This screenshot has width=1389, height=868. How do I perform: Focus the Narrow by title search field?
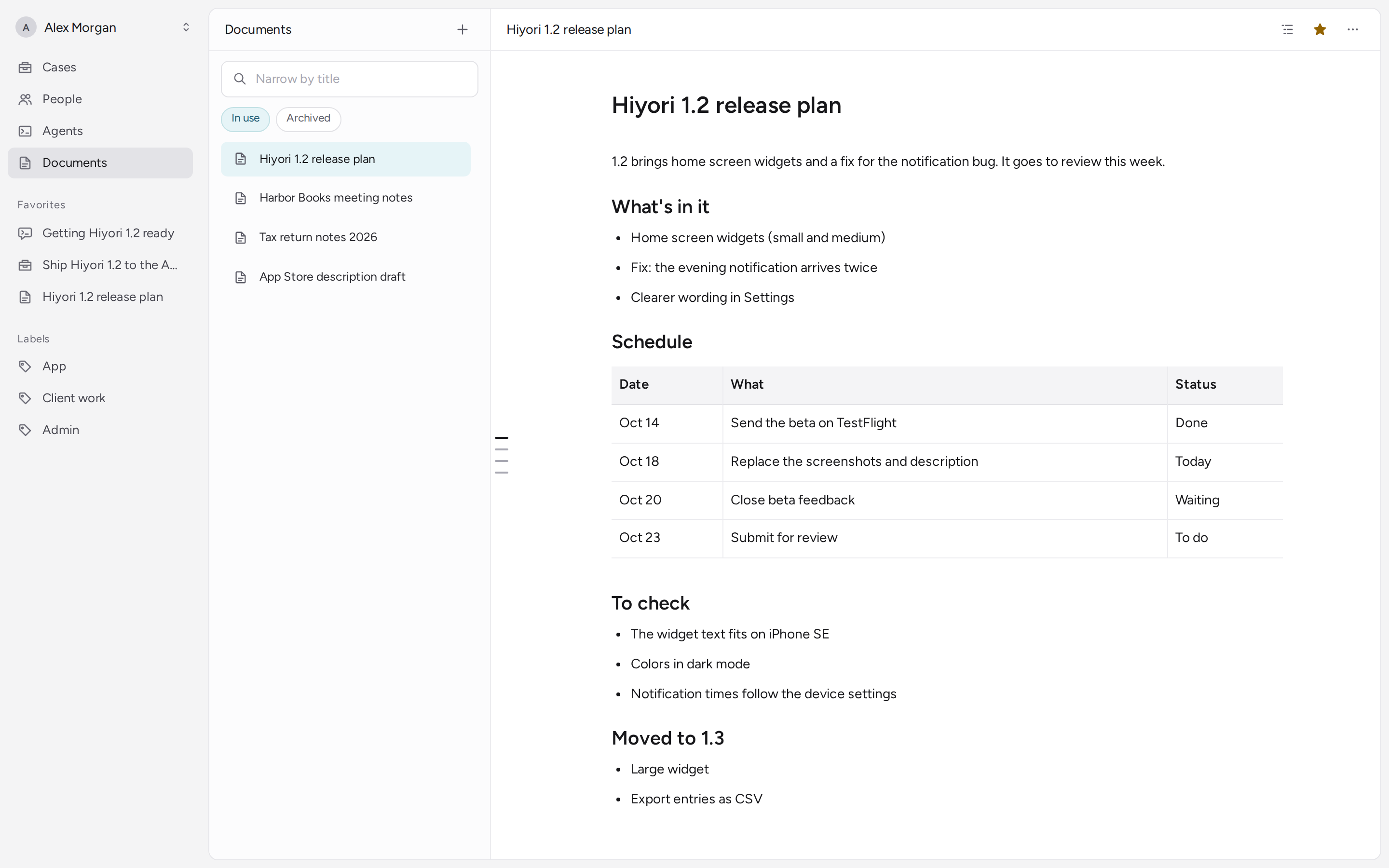coord(350,79)
